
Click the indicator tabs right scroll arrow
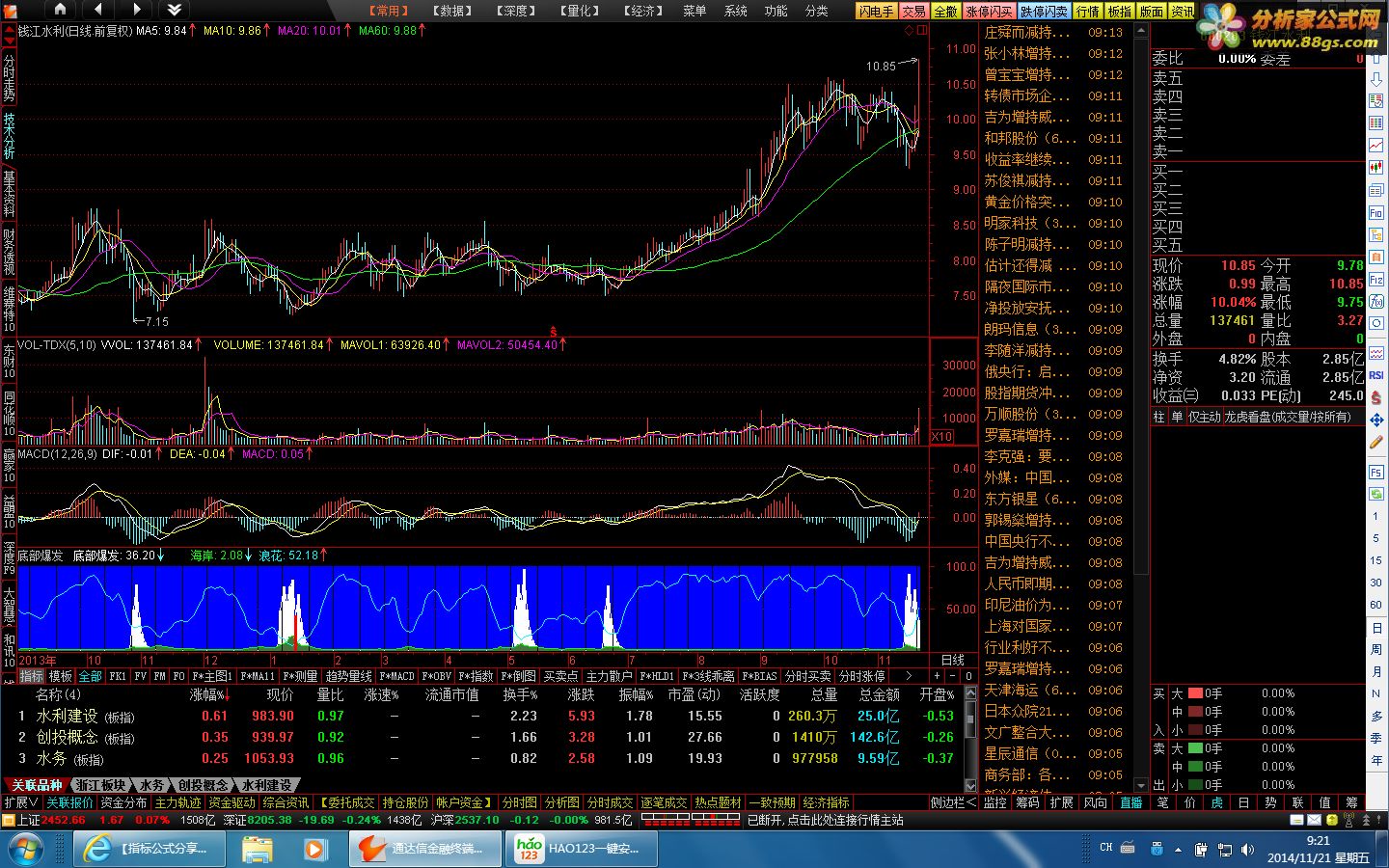[x=907, y=676]
